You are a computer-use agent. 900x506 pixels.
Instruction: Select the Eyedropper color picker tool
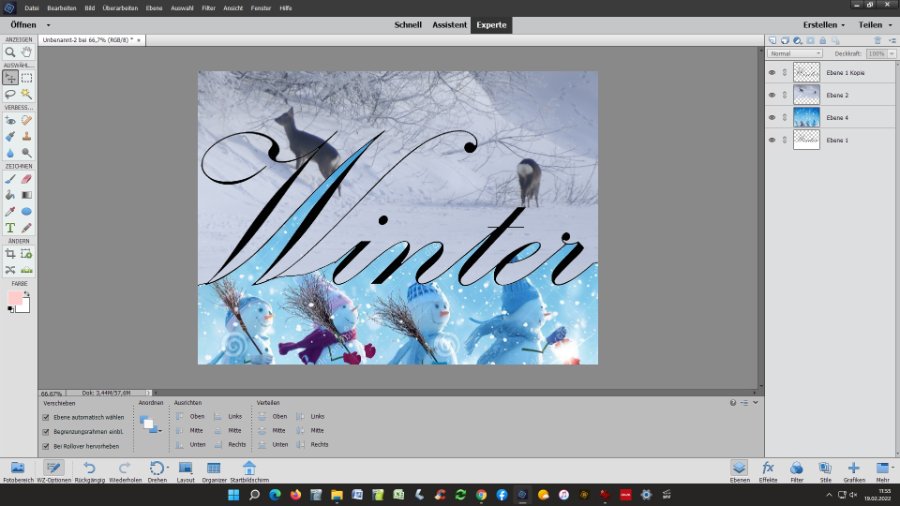(10, 211)
